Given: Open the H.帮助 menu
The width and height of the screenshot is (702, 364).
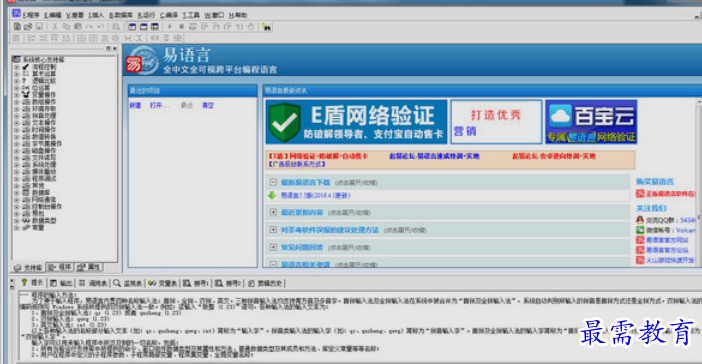Looking at the screenshot, I should click(x=238, y=15).
